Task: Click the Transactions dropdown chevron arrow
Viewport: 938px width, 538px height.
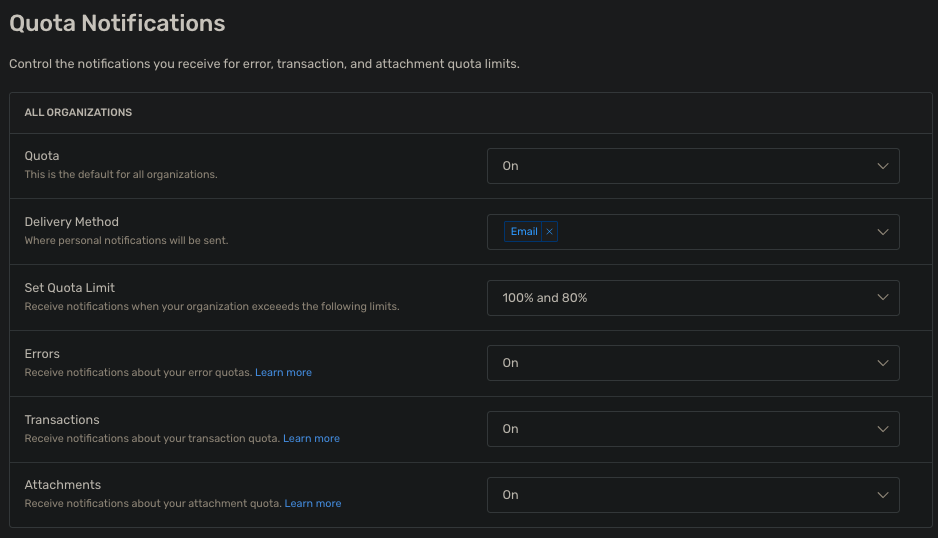Action: click(882, 429)
